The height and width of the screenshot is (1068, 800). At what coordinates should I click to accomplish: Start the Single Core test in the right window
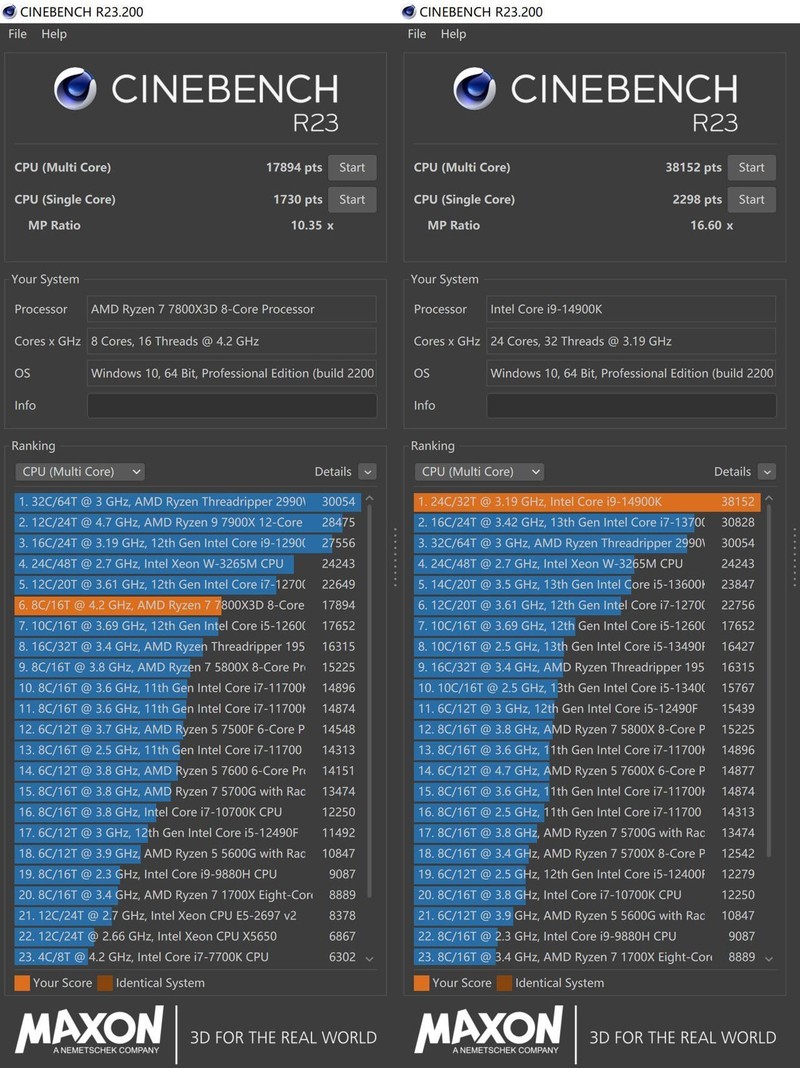click(x=752, y=199)
